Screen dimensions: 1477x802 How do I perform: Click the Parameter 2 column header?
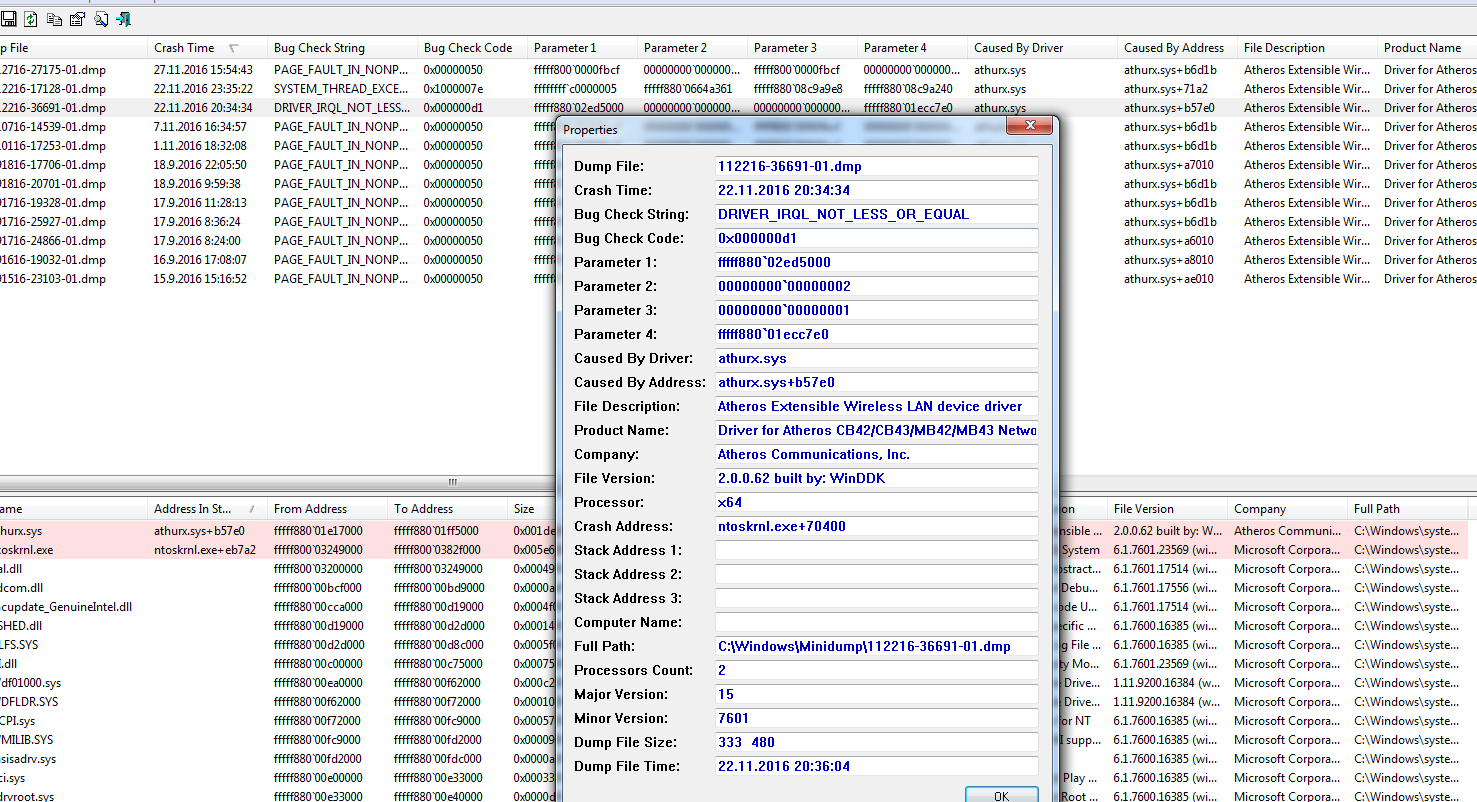pyautogui.click(x=693, y=48)
